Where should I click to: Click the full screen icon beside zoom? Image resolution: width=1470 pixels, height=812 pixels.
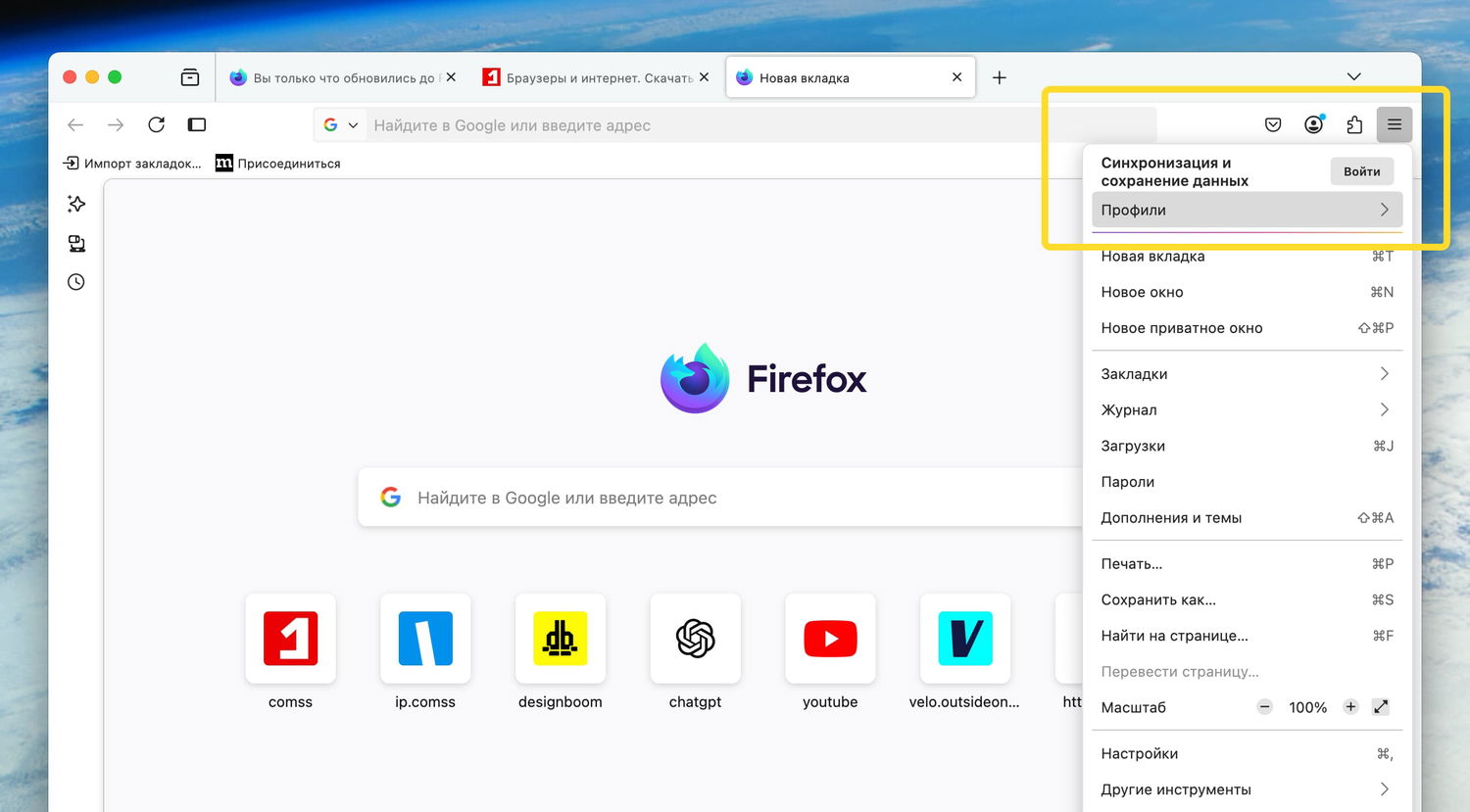1381,707
